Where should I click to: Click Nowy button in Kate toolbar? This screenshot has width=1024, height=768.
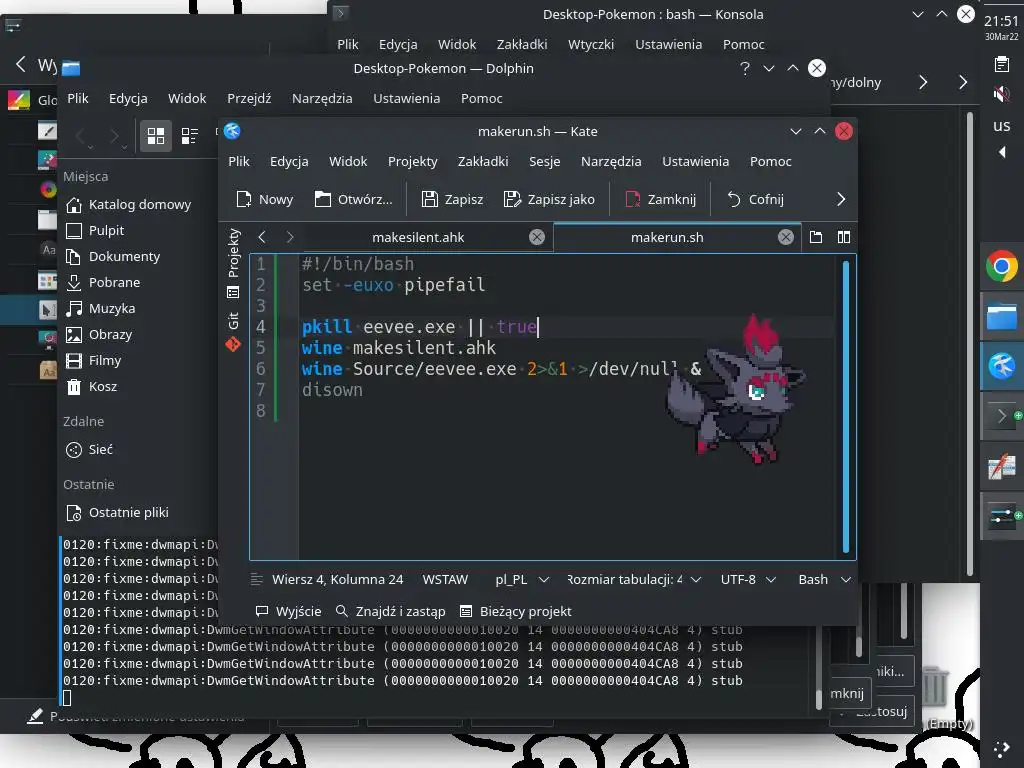click(264, 199)
